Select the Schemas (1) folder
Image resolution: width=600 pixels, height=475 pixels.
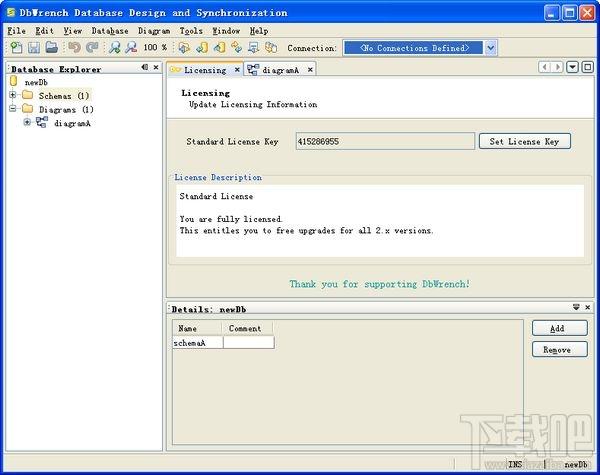[x=64, y=95]
